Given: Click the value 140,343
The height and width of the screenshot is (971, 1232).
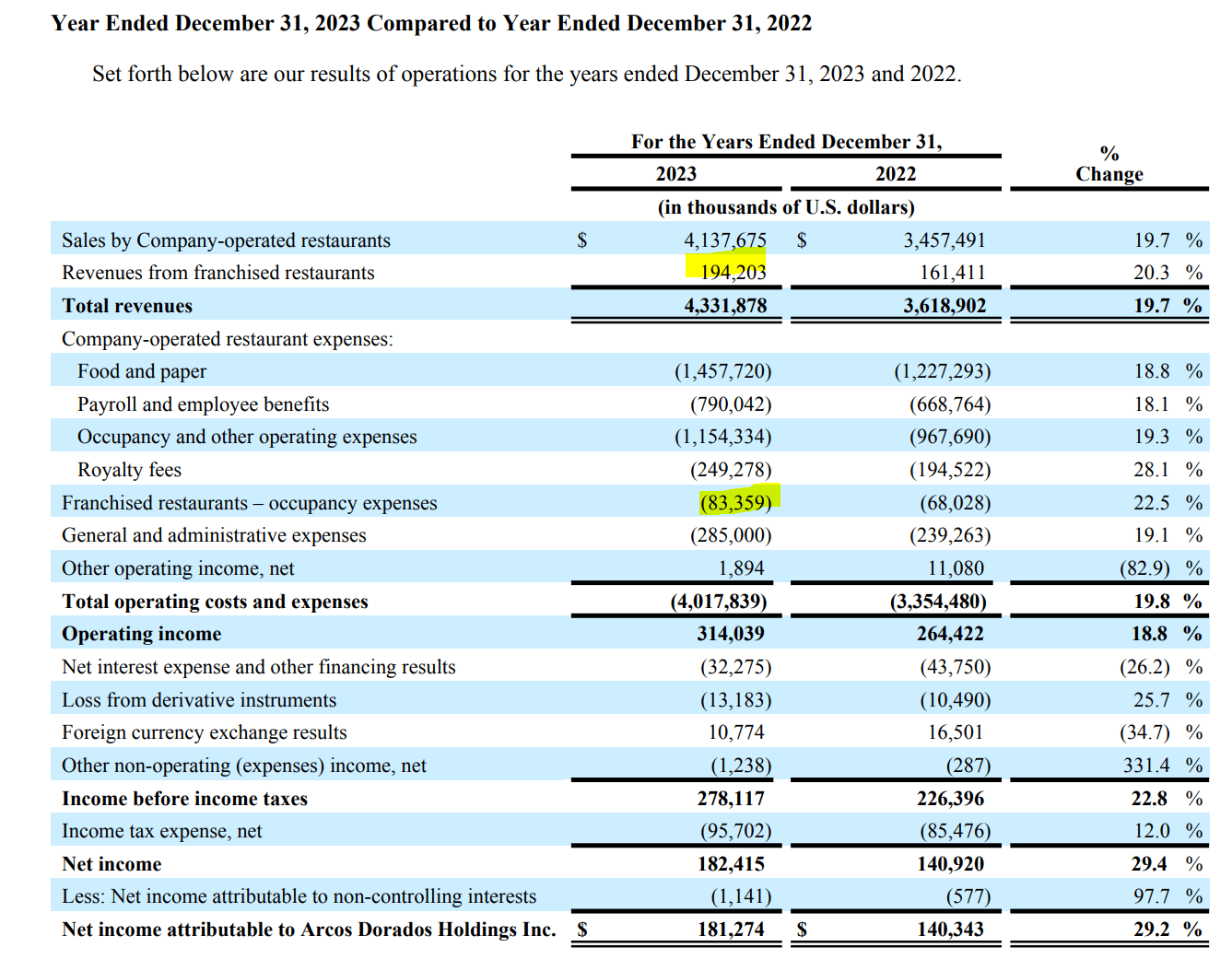Looking at the screenshot, I should (950, 930).
